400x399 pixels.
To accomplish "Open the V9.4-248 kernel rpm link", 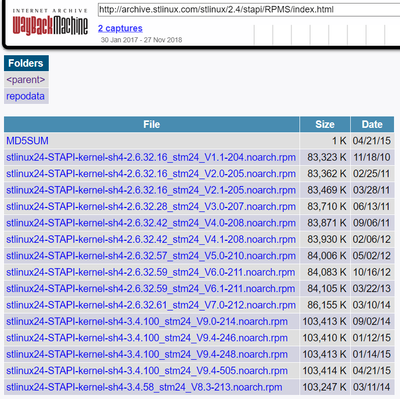I will point(147,354).
